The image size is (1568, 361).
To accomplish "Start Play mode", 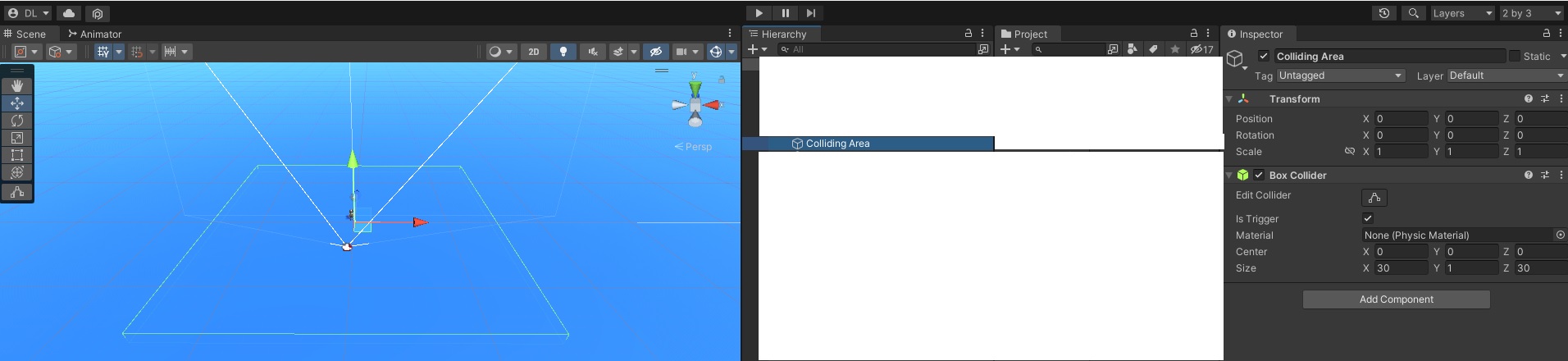I will click(x=759, y=13).
